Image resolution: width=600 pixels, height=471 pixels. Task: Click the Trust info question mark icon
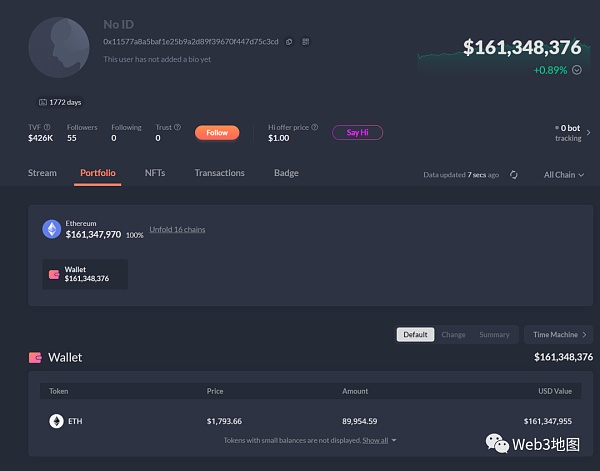[x=178, y=128]
